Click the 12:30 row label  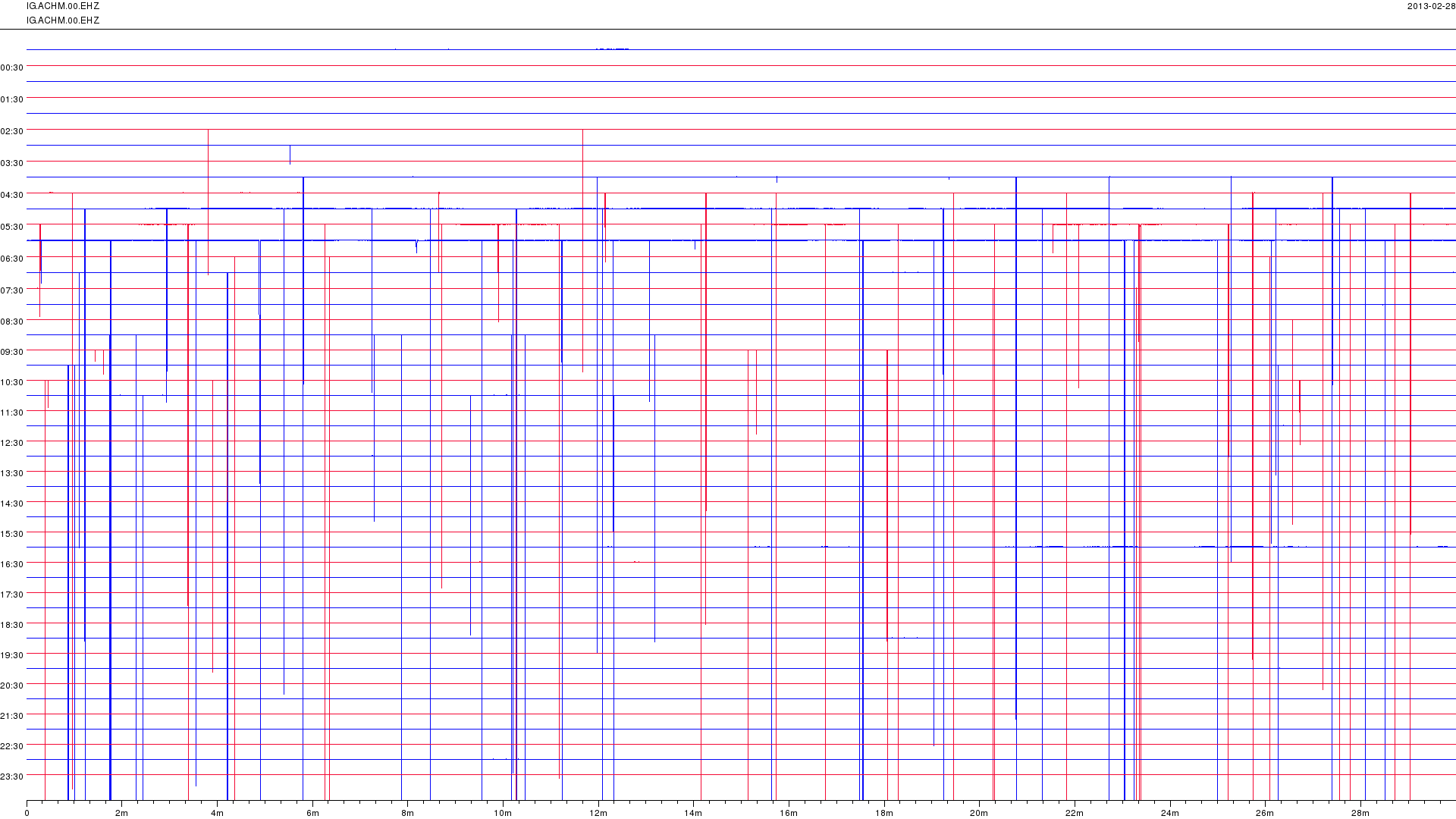pyautogui.click(x=12, y=443)
